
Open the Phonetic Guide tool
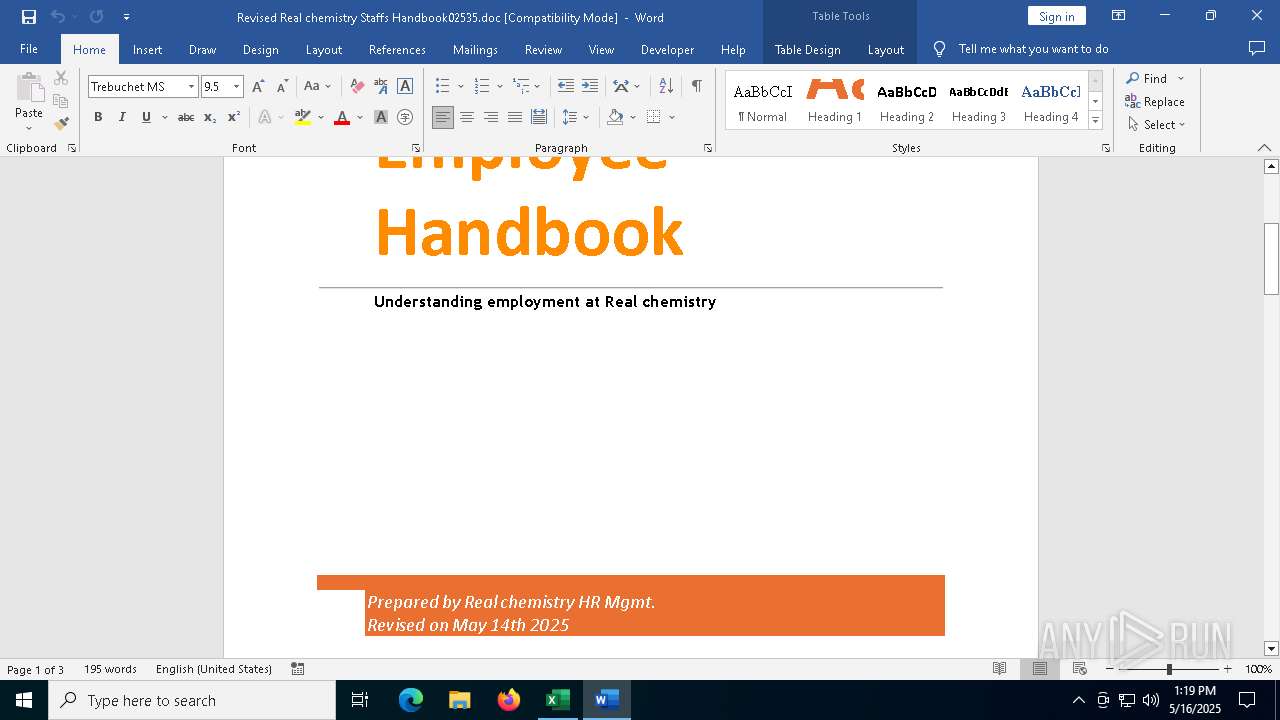point(381,87)
